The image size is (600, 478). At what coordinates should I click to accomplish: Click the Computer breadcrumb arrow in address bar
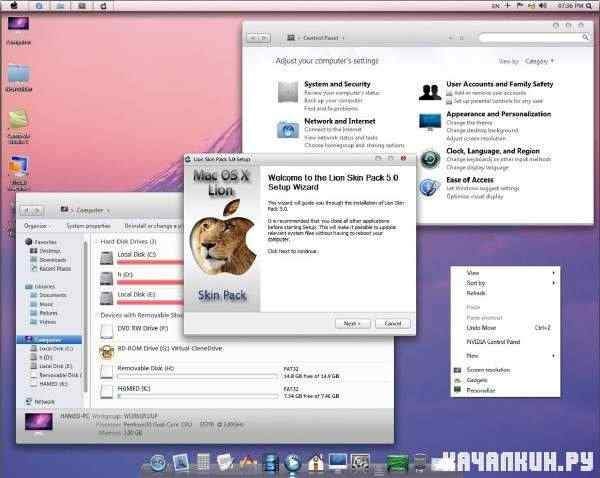[108, 210]
